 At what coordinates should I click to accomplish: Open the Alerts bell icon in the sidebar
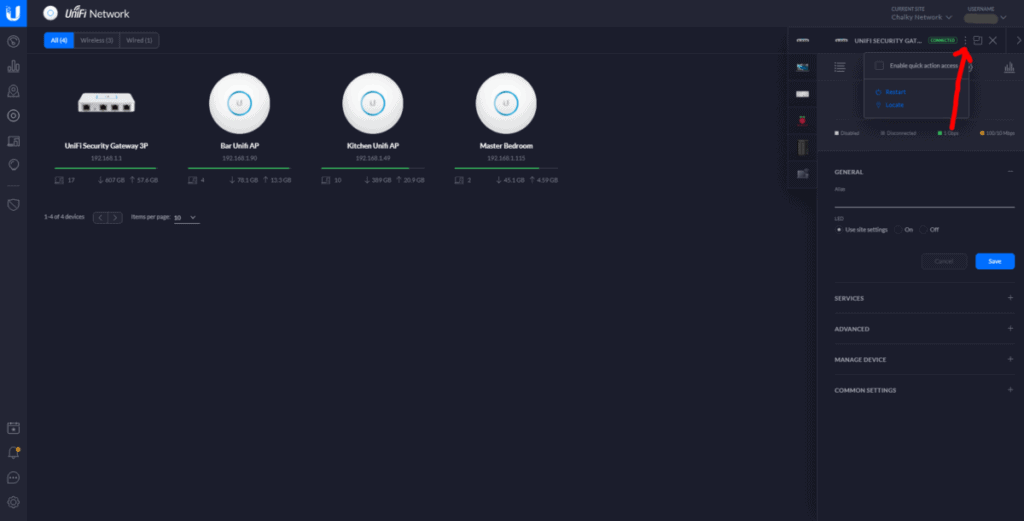tap(13, 452)
